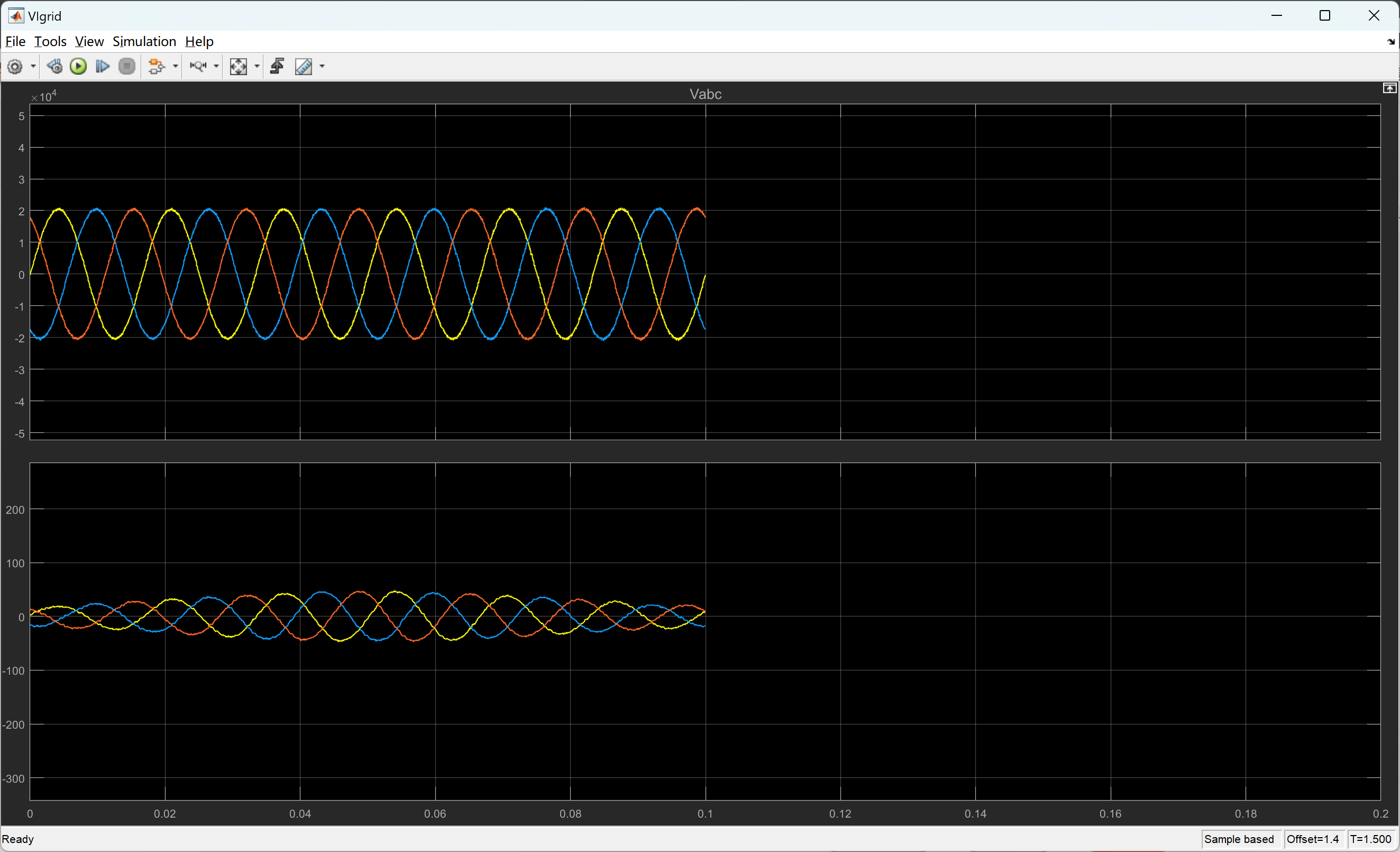Image resolution: width=1400 pixels, height=852 pixels.
Task: Open the Simulation menu
Action: click(x=144, y=41)
